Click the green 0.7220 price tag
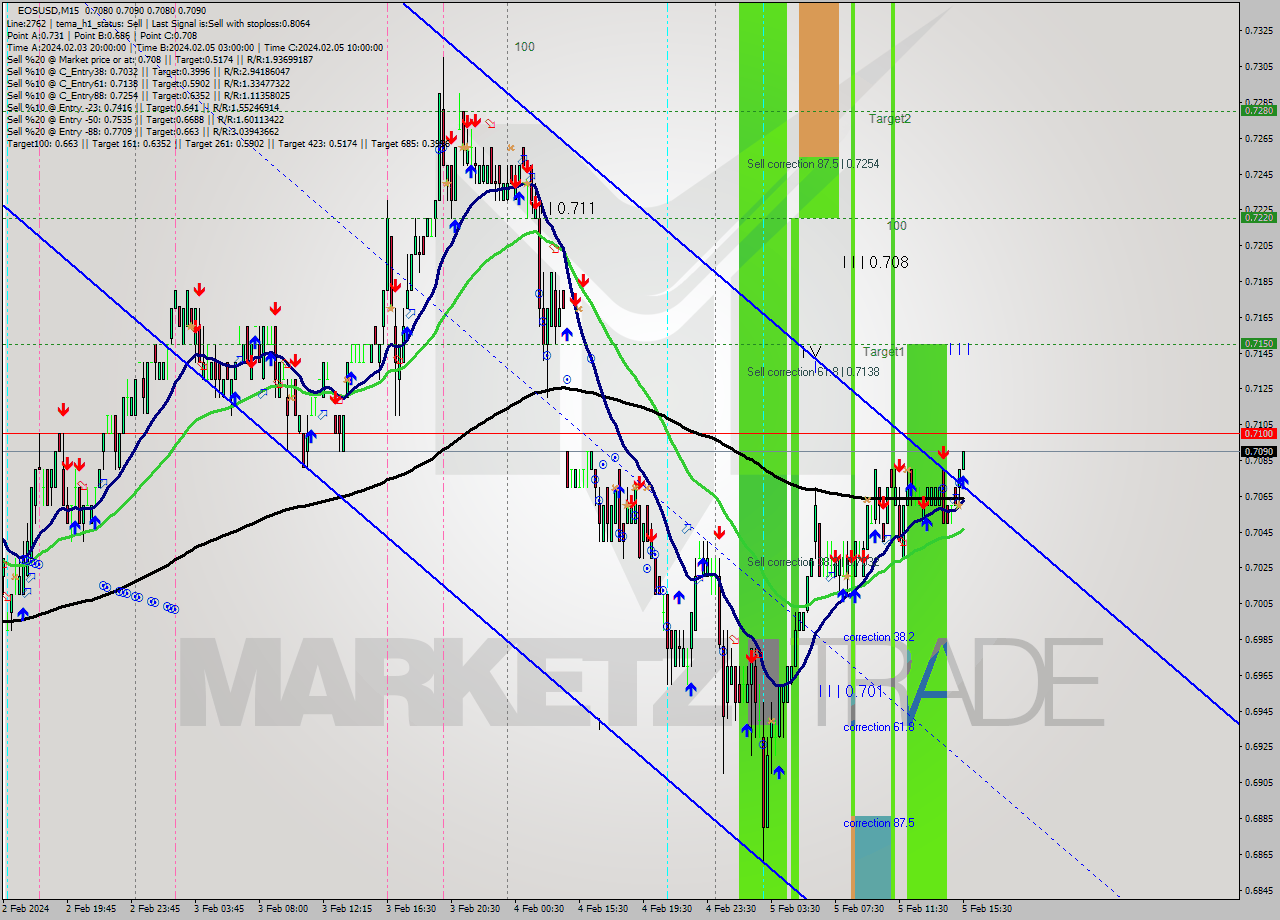1280x920 pixels. point(1258,217)
